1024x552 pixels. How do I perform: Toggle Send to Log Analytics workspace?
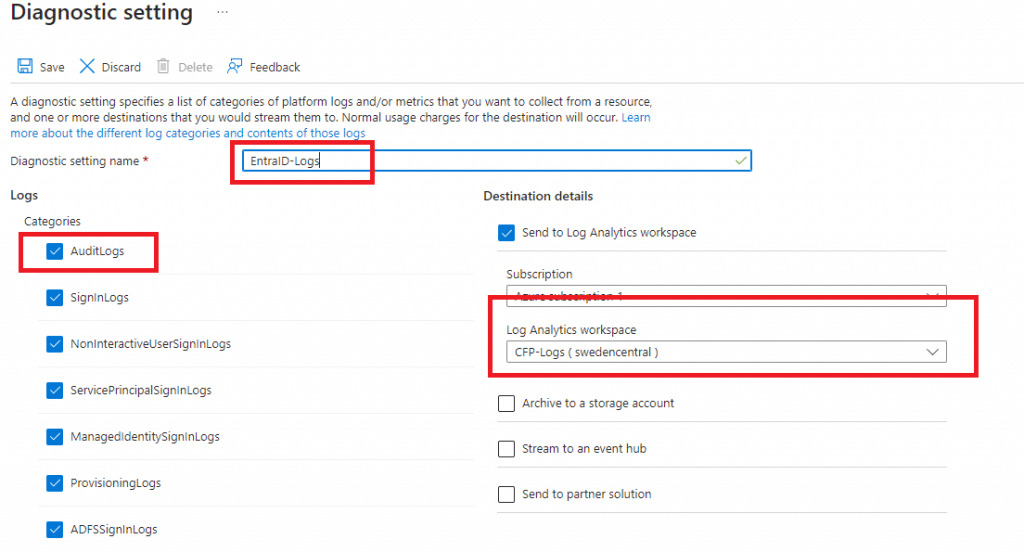click(x=507, y=233)
